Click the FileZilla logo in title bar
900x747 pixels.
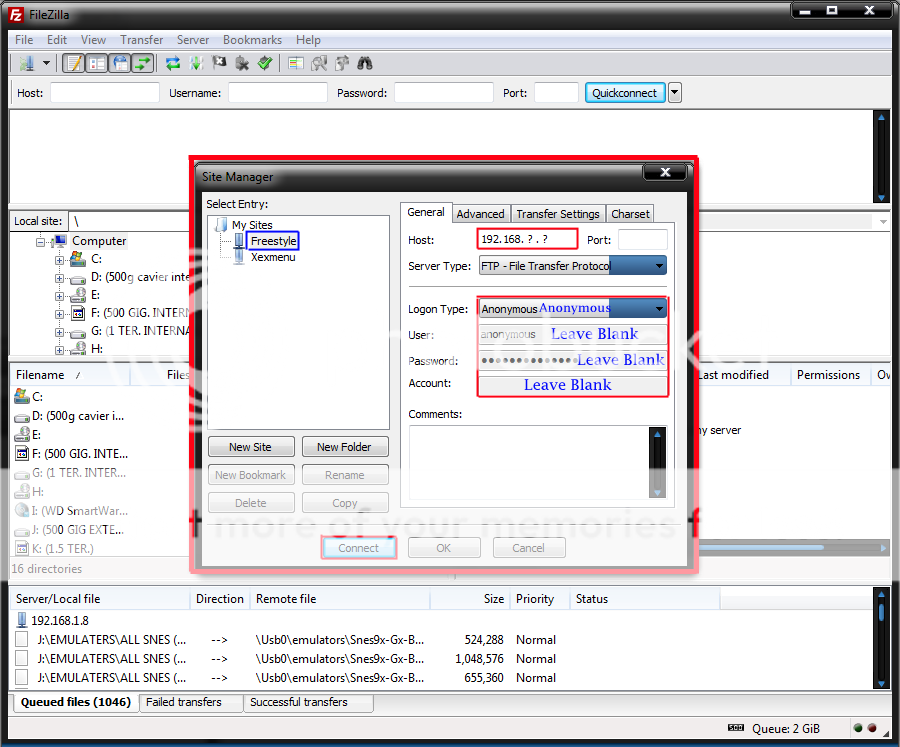tap(16, 15)
